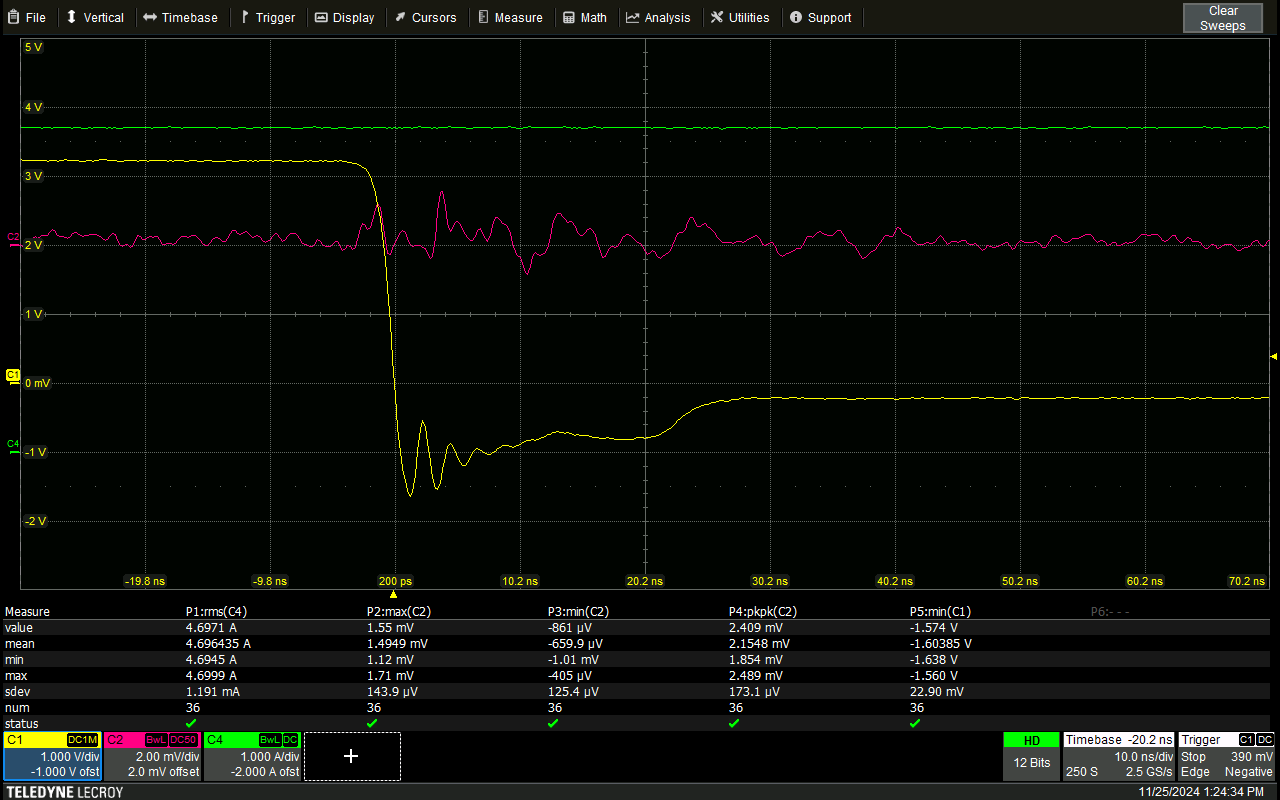Open the Analysis menu
The height and width of the screenshot is (800, 1280).
pos(658,17)
